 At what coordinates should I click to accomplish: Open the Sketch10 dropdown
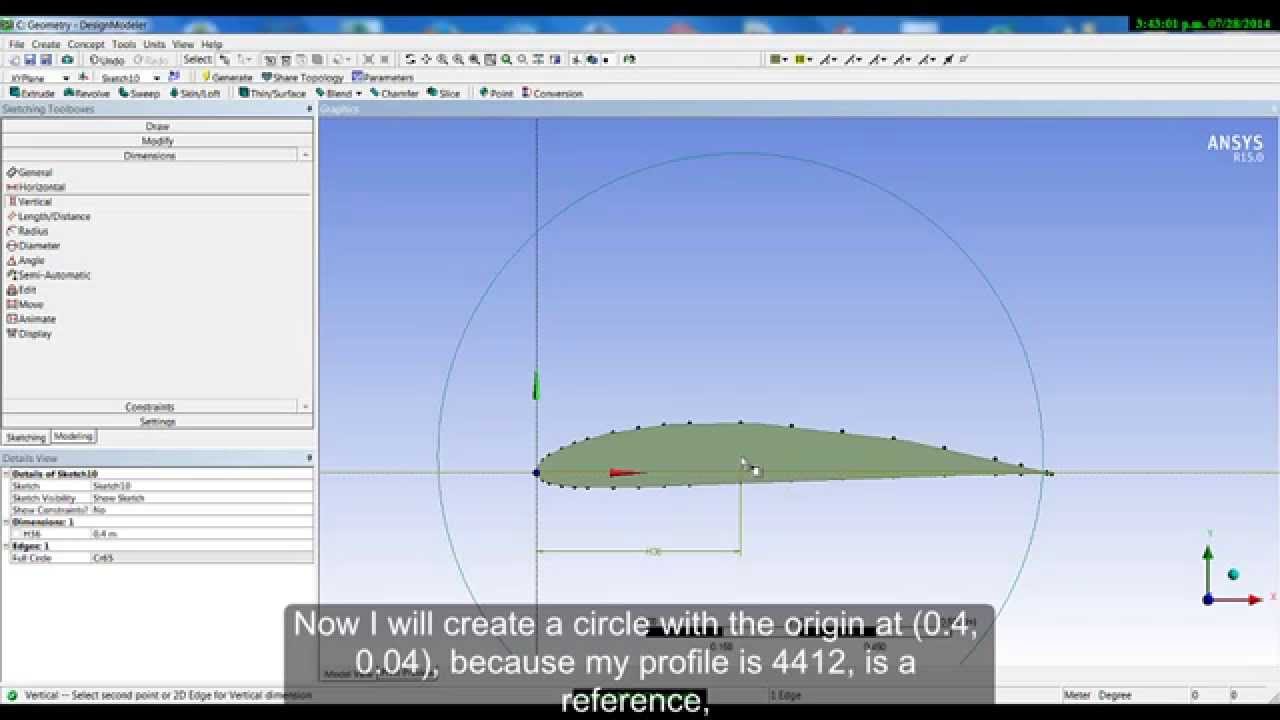(157, 77)
